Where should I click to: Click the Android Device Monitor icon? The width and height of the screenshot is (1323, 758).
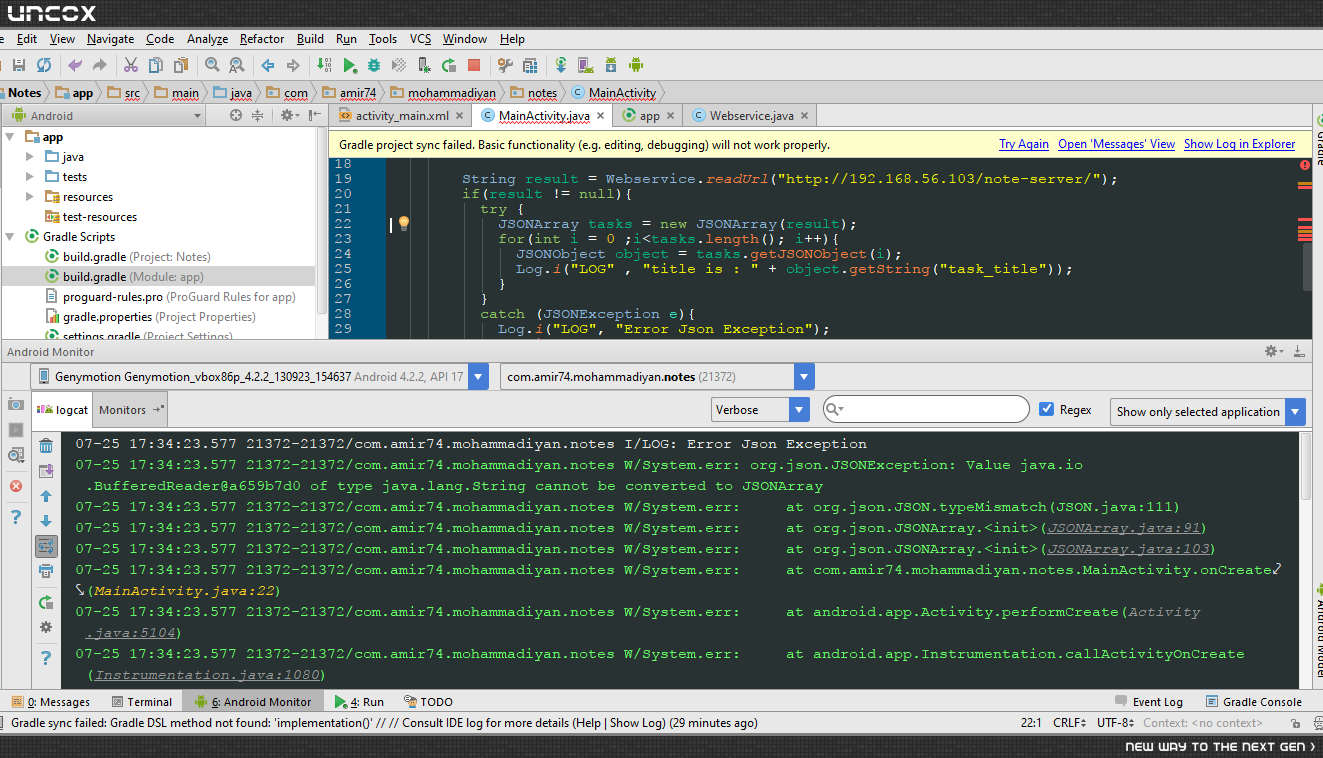636,65
